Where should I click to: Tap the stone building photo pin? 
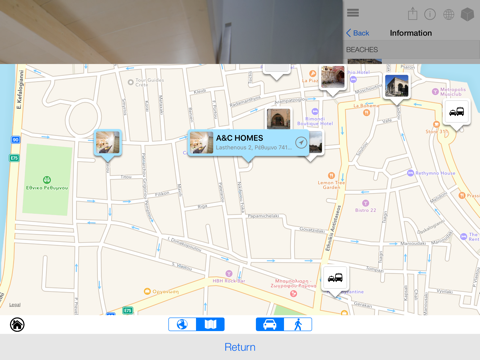[x=396, y=86]
